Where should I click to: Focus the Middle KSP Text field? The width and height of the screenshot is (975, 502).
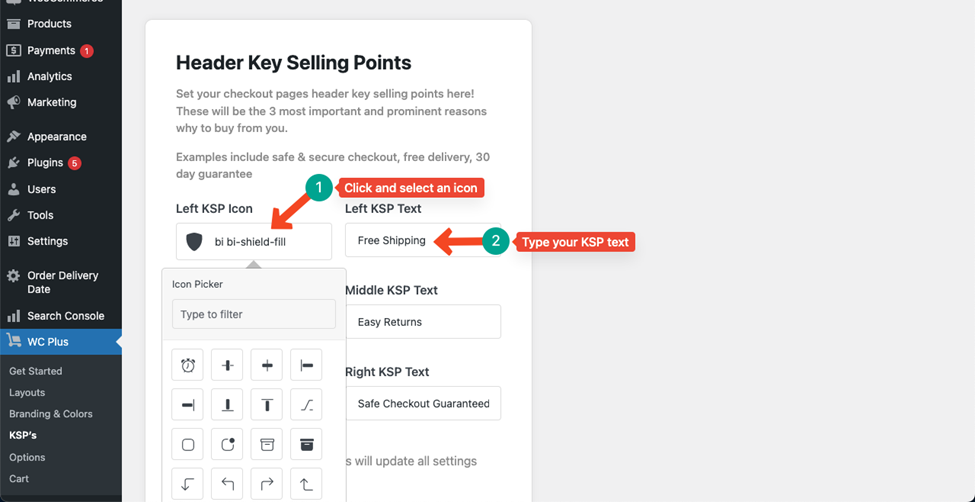pyautogui.click(x=423, y=322)
